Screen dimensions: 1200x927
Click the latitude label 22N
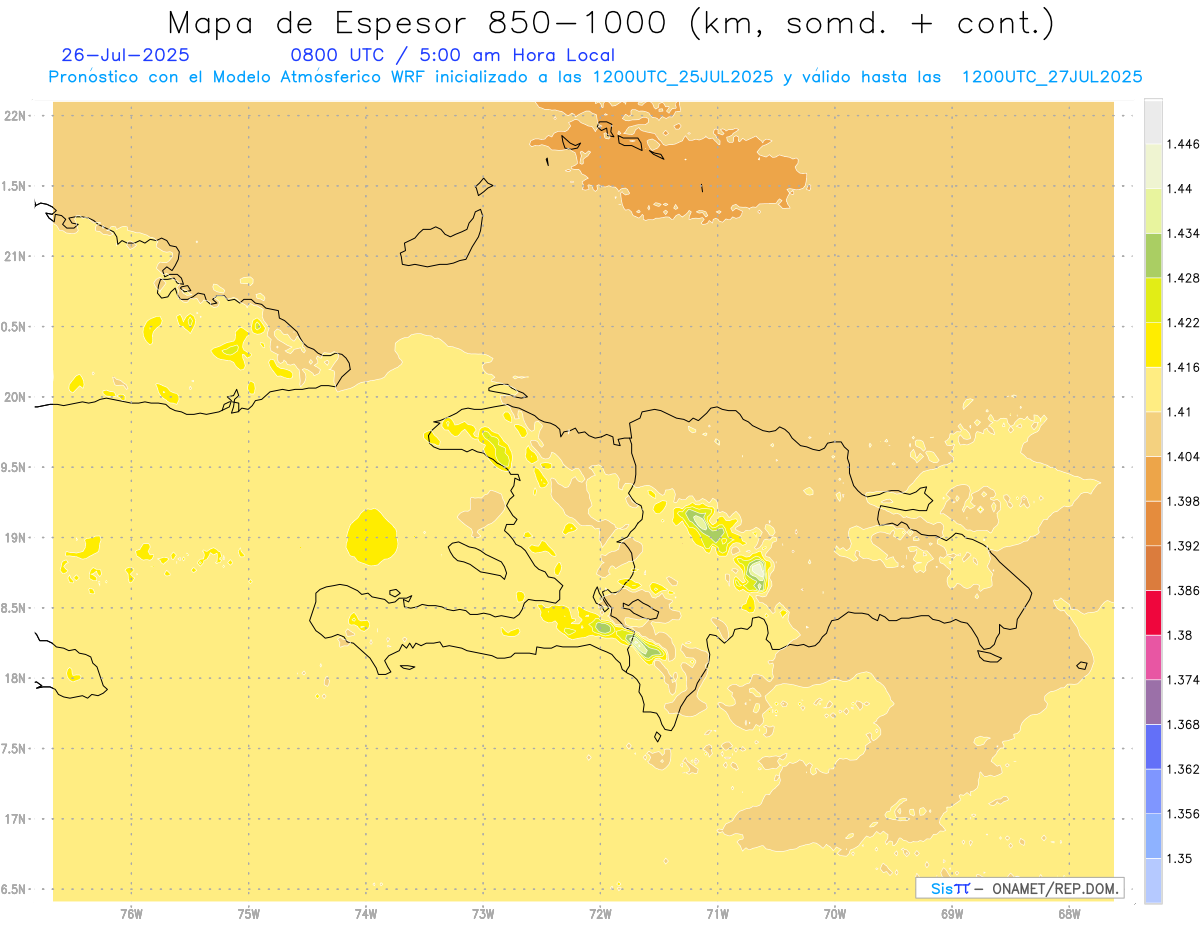(17, 116)
